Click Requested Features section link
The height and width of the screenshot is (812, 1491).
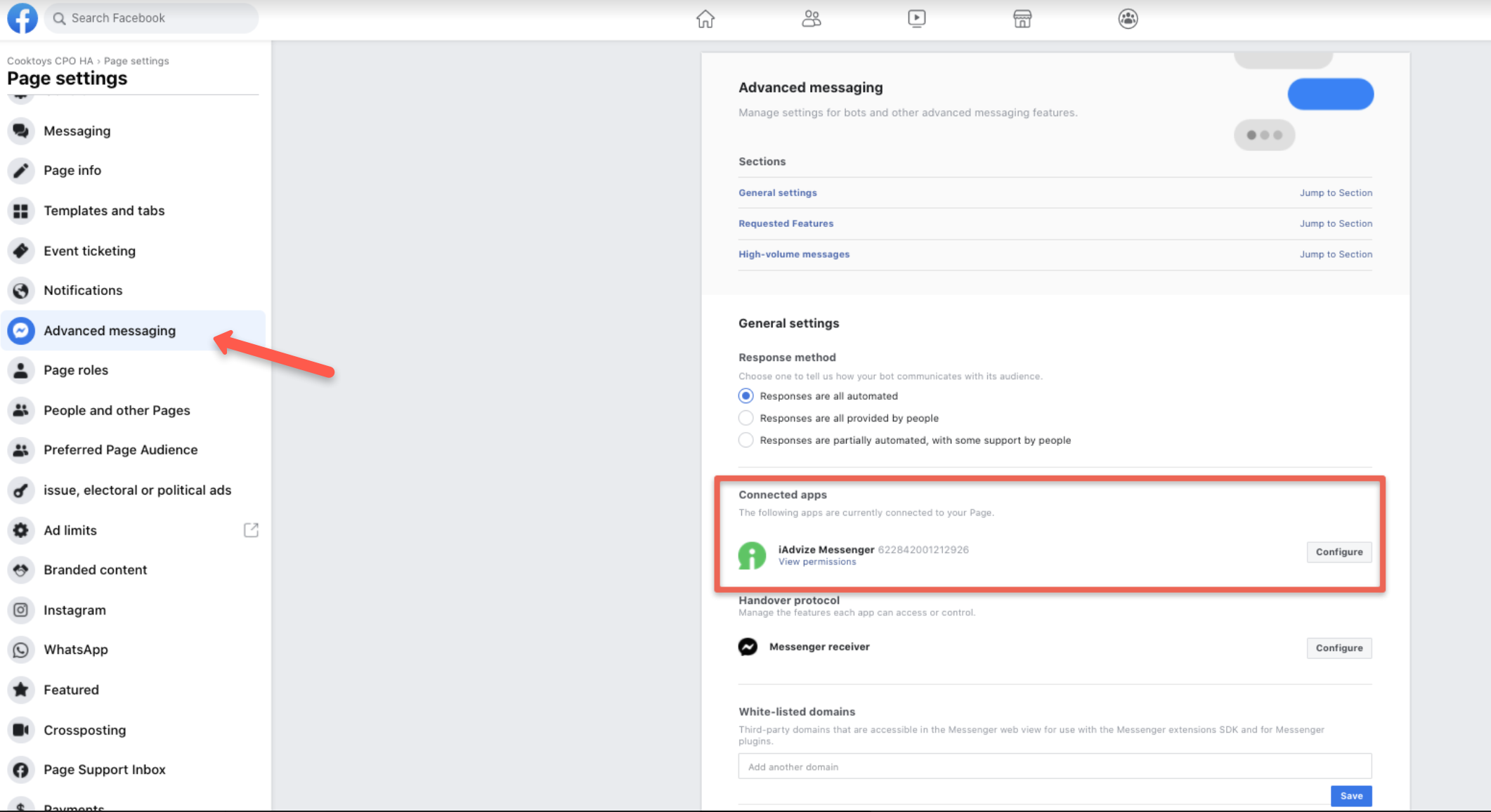coord(786,223)
